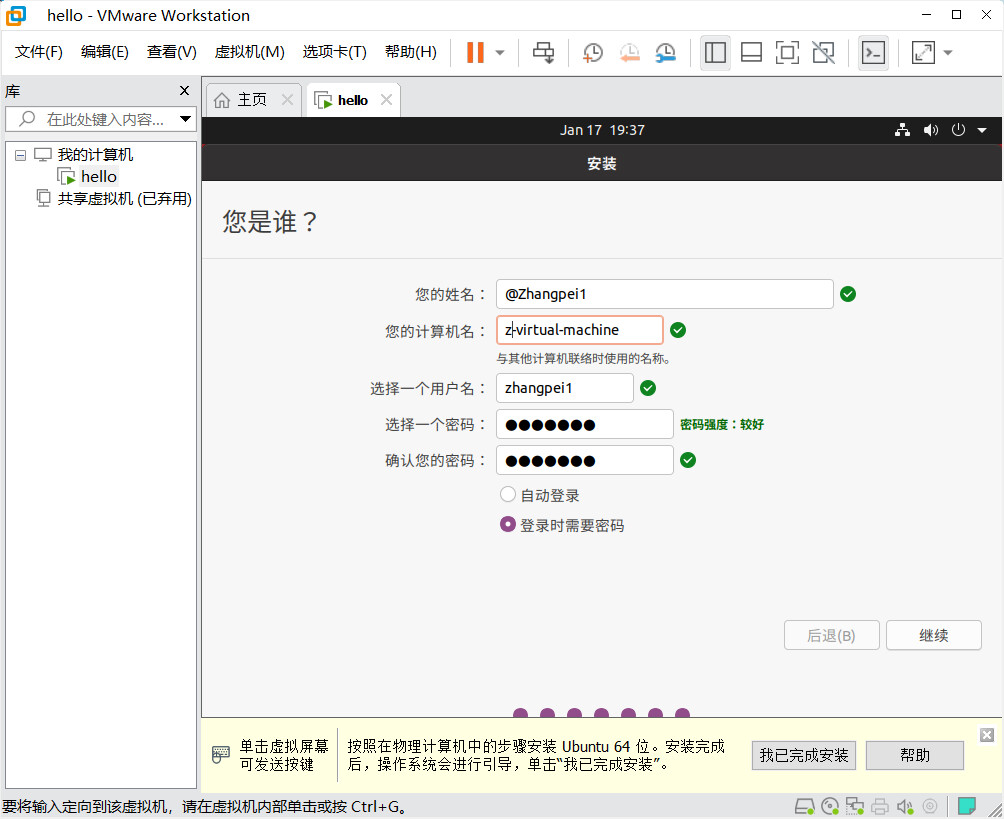Click the stretch guest display icon
The image size is (1004, 819).
point(923,53)
